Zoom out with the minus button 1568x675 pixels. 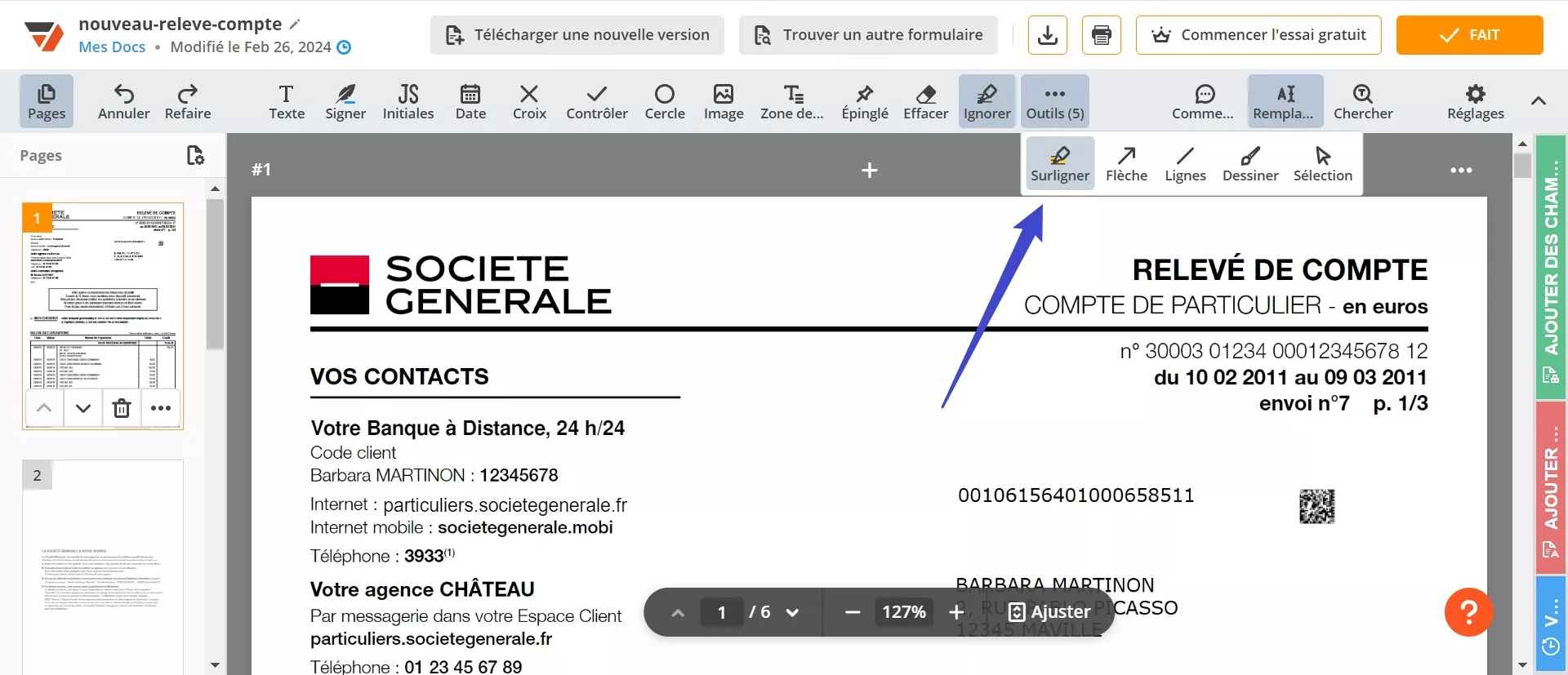pos(853,612)
